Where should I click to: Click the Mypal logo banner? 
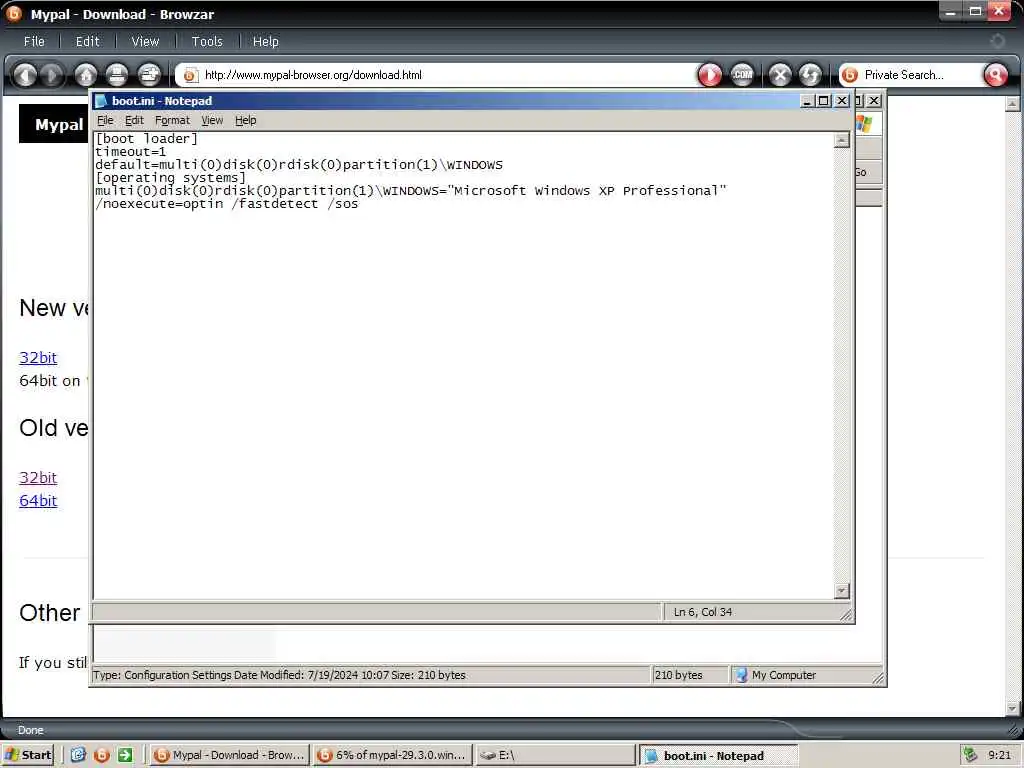[54, 124]
